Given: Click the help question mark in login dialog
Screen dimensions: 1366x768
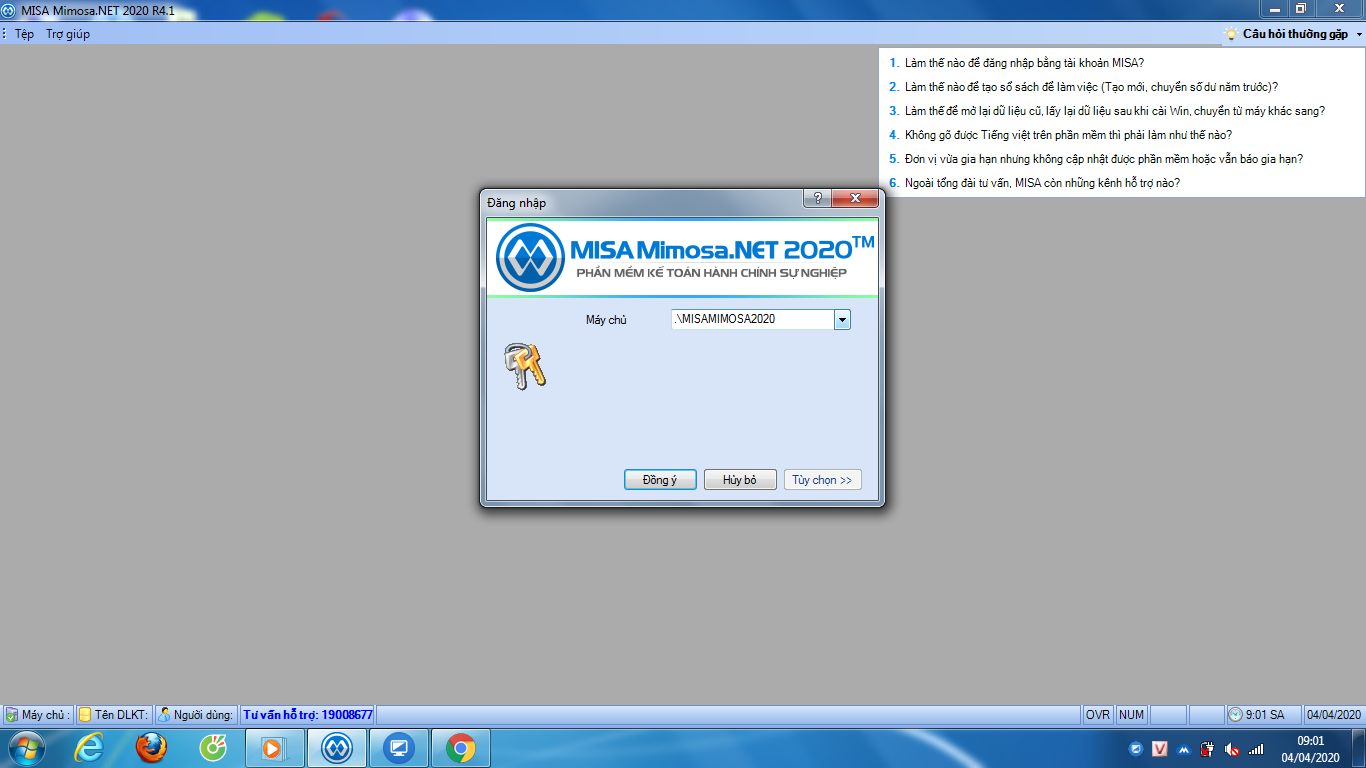Looking at the screenshot, I should pyautogui.click(x=817, y=199).
